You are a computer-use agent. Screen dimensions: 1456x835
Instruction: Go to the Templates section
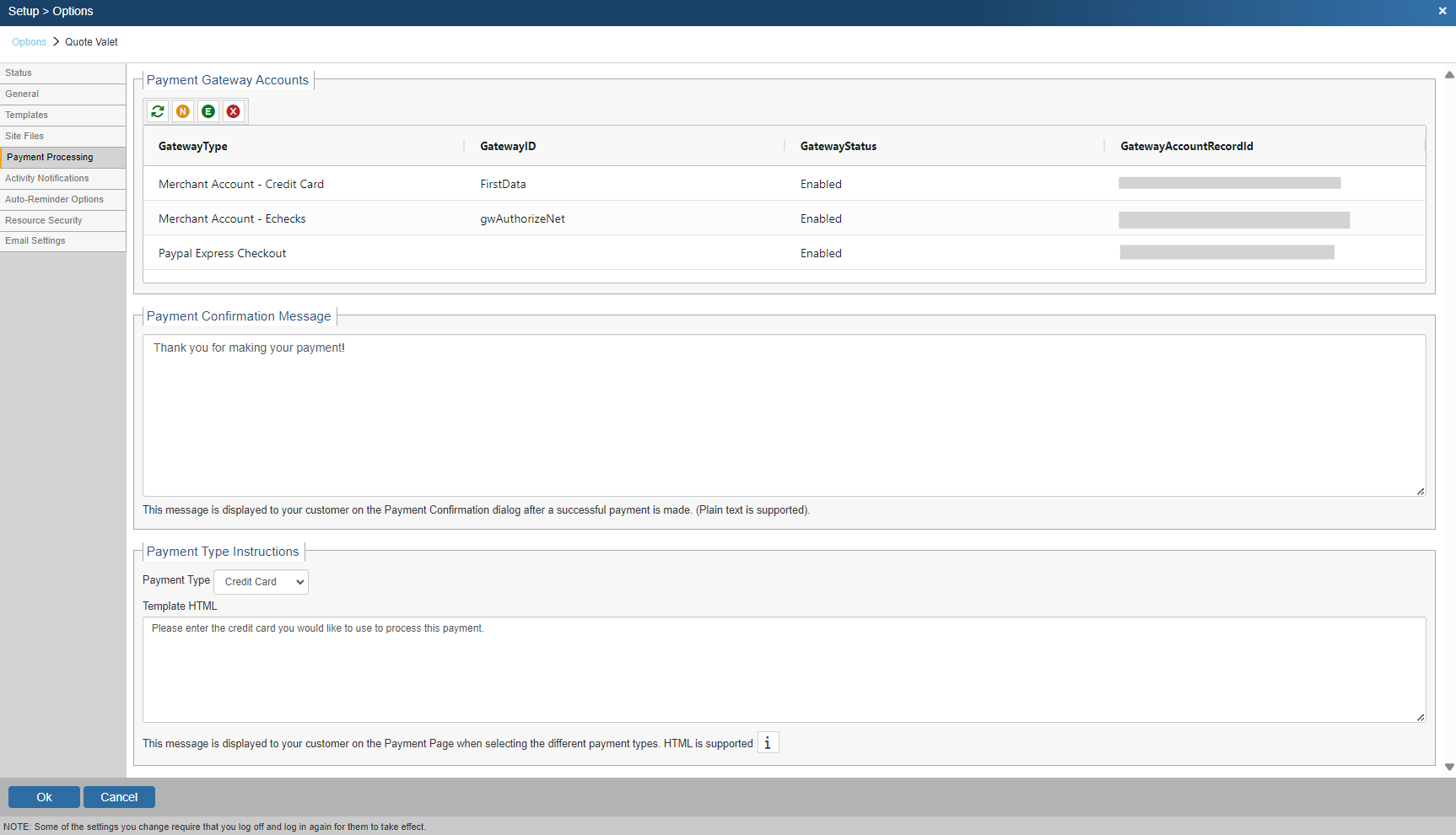point(62,116)
